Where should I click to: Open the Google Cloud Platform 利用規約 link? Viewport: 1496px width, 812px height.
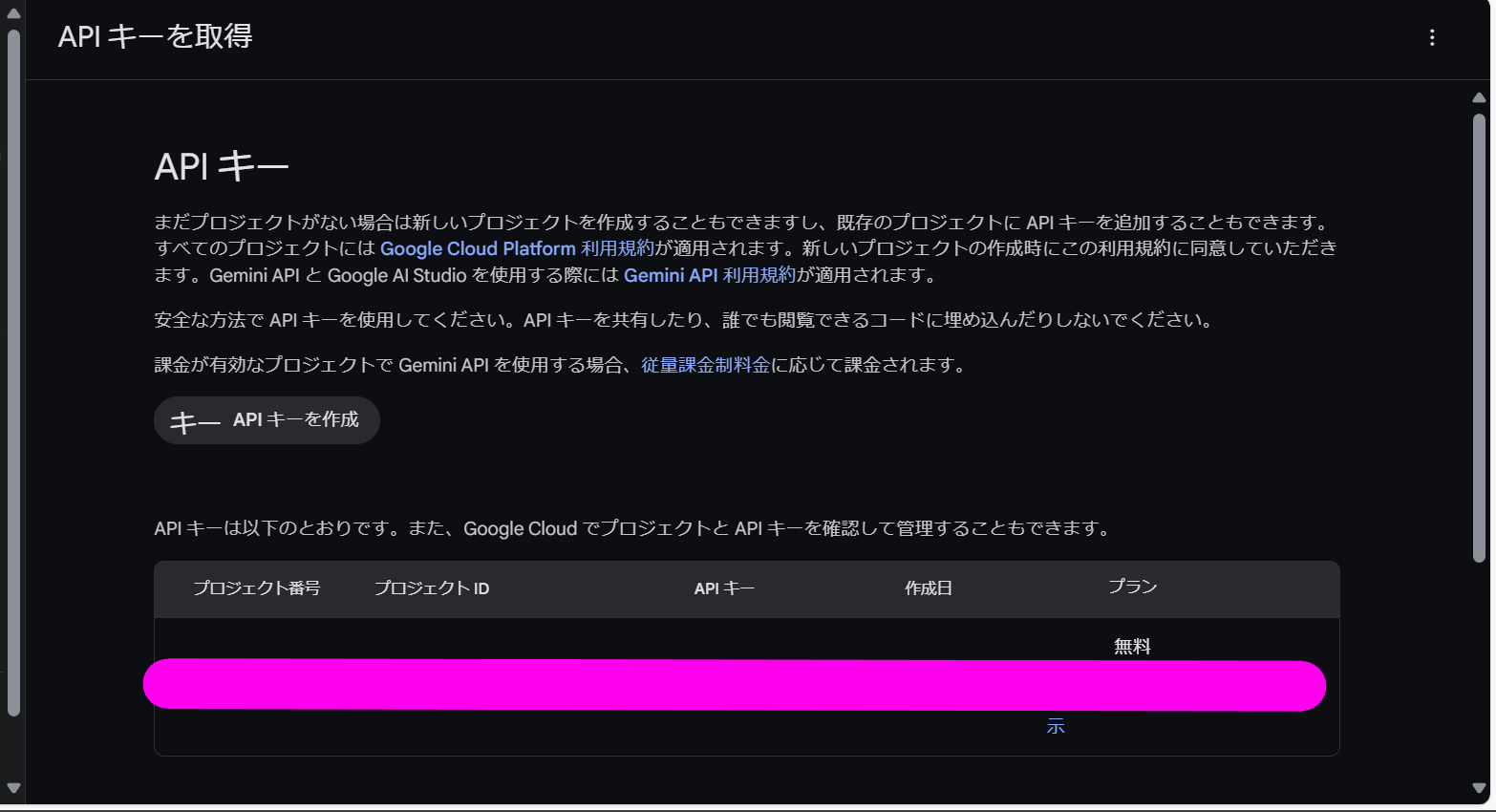click(x=517, y=248)
